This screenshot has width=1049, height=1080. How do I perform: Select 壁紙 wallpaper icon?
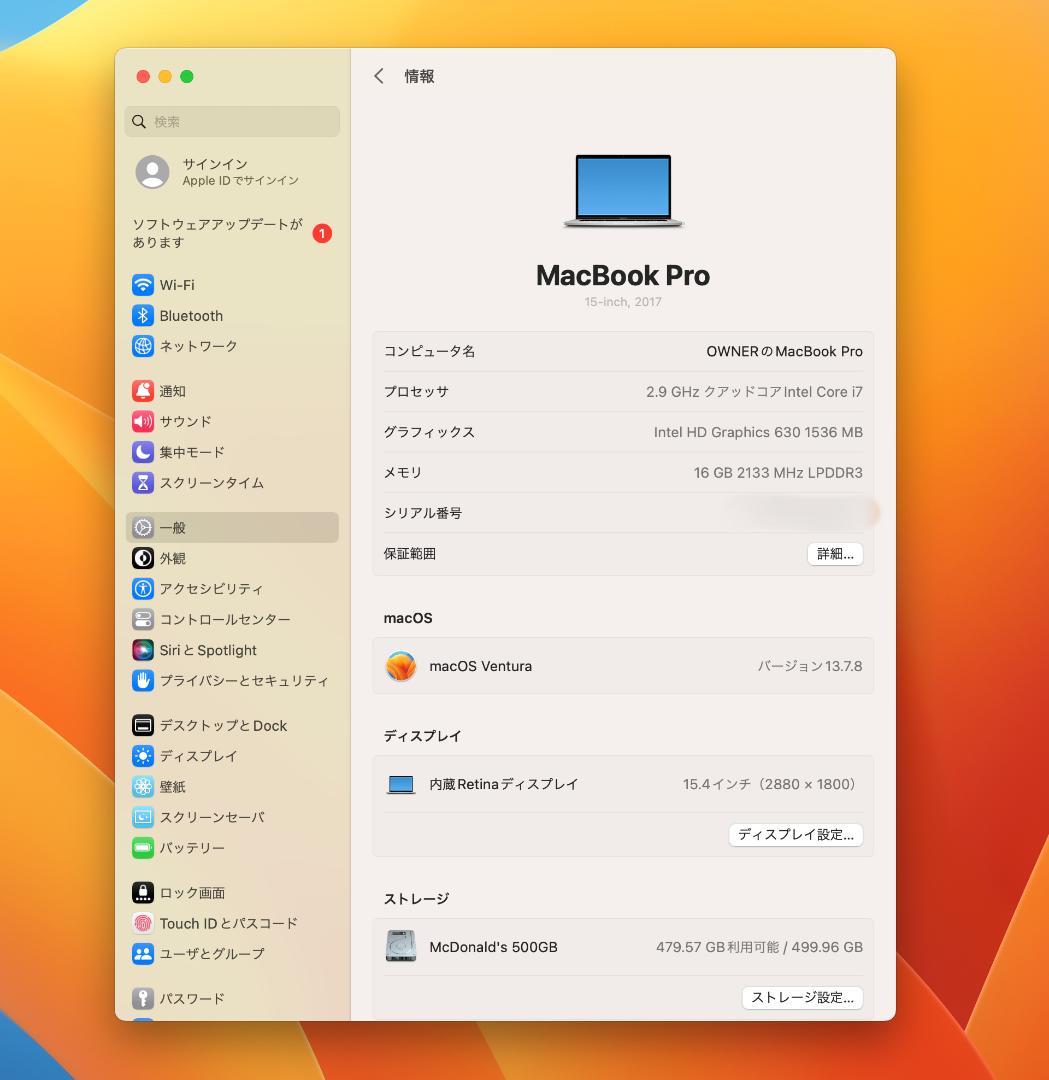143,787
